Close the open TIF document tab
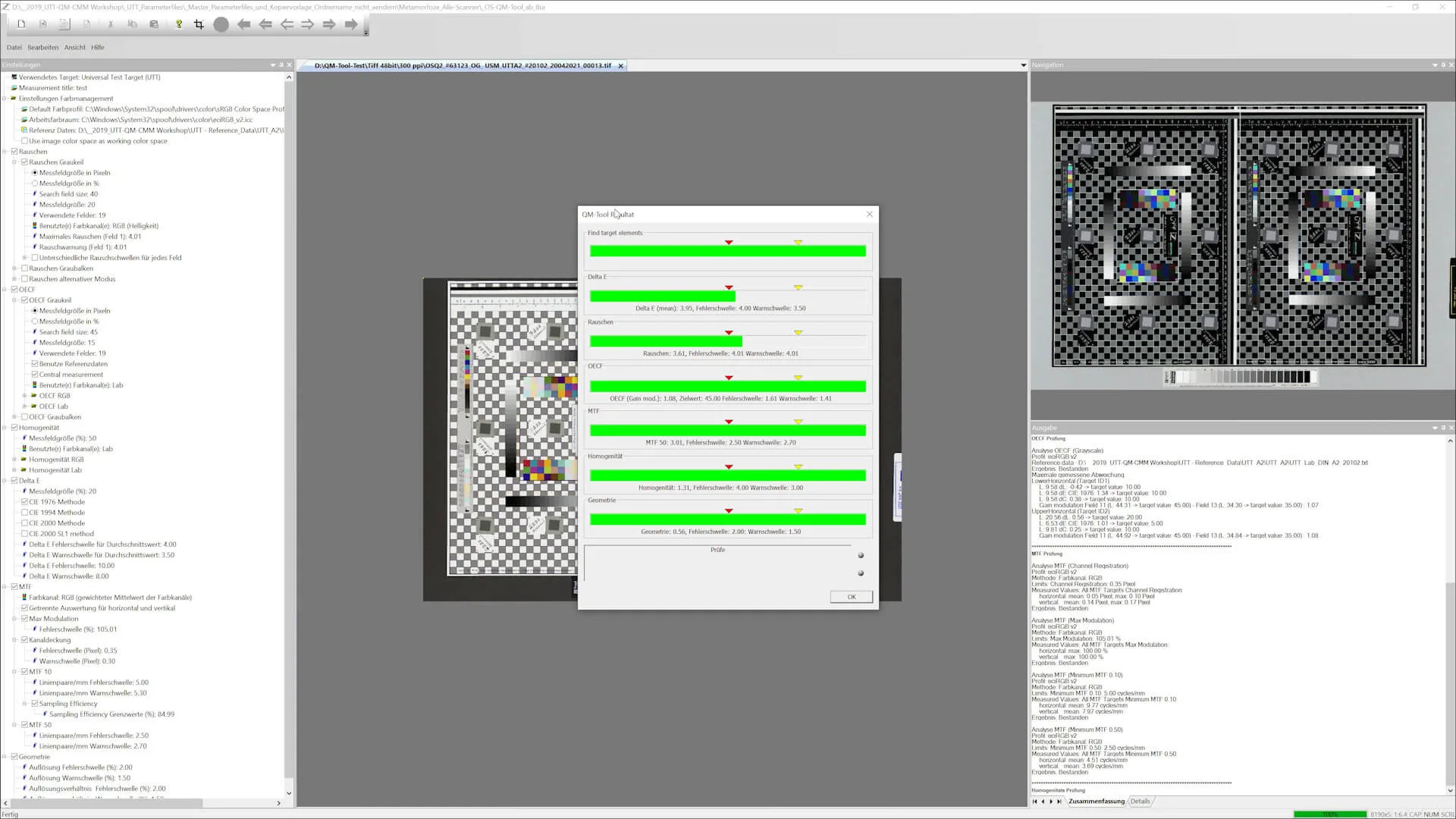The width and height of the screenshot is (1456, 819). click(x=620, y=66)
